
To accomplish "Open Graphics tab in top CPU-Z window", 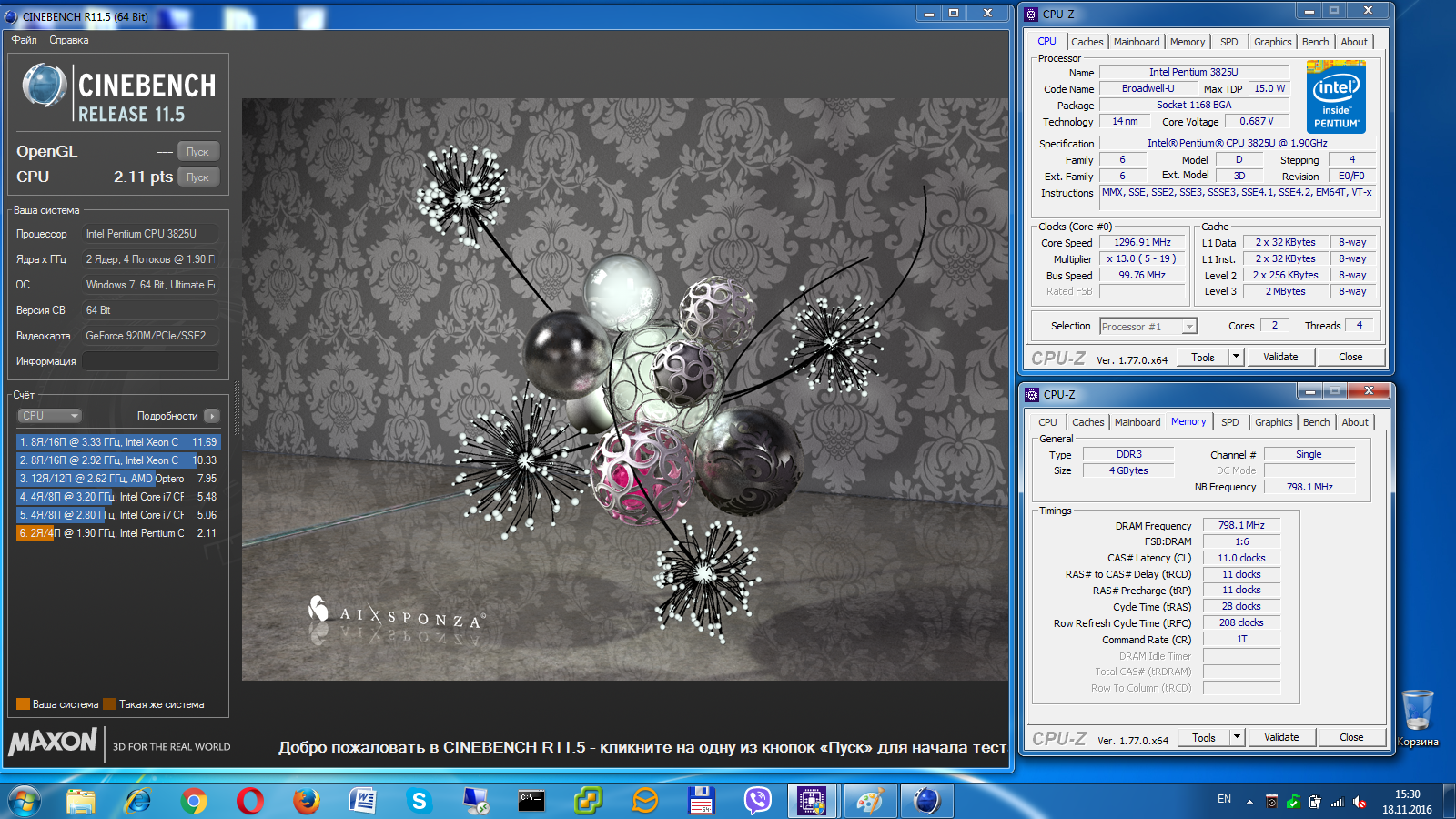I will [1272, 42].
